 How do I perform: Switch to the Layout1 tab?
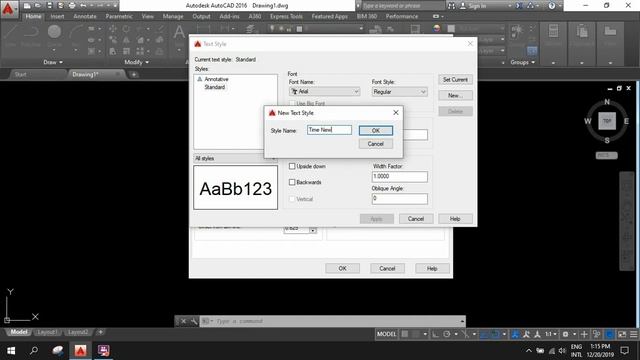point(47,332)
